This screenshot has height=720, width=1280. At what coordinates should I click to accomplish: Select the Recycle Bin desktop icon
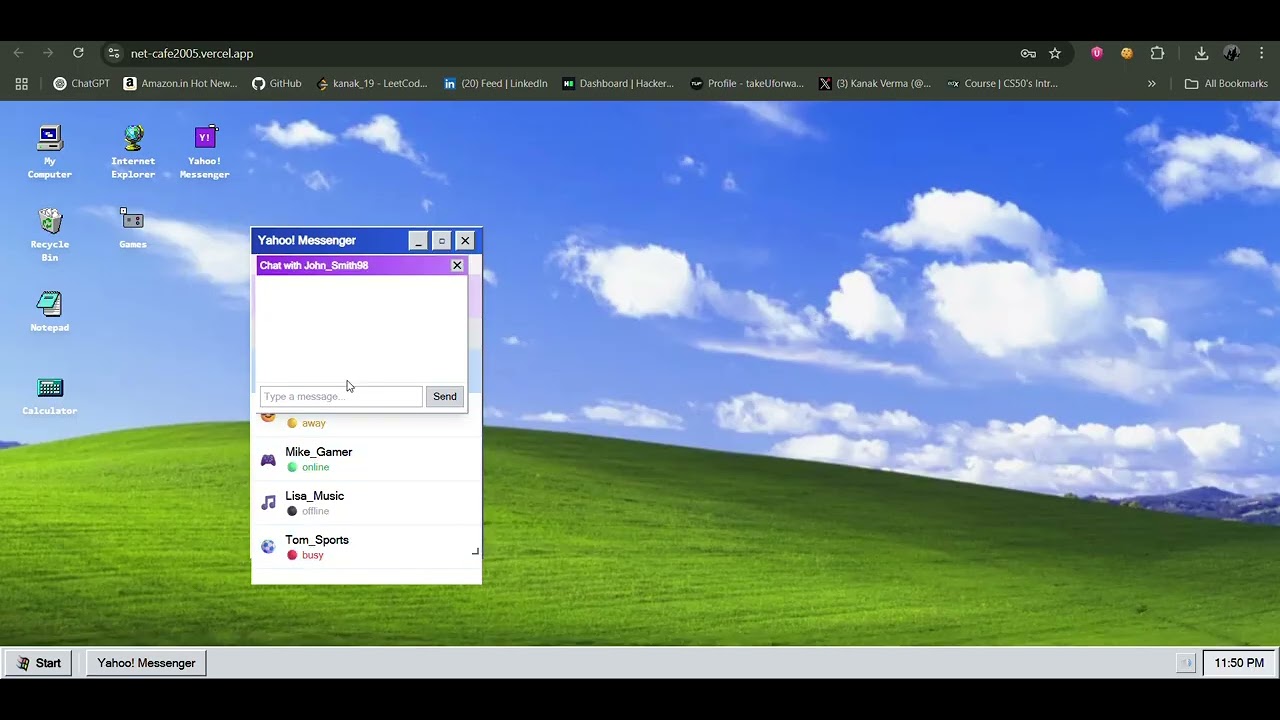[49, 235]
